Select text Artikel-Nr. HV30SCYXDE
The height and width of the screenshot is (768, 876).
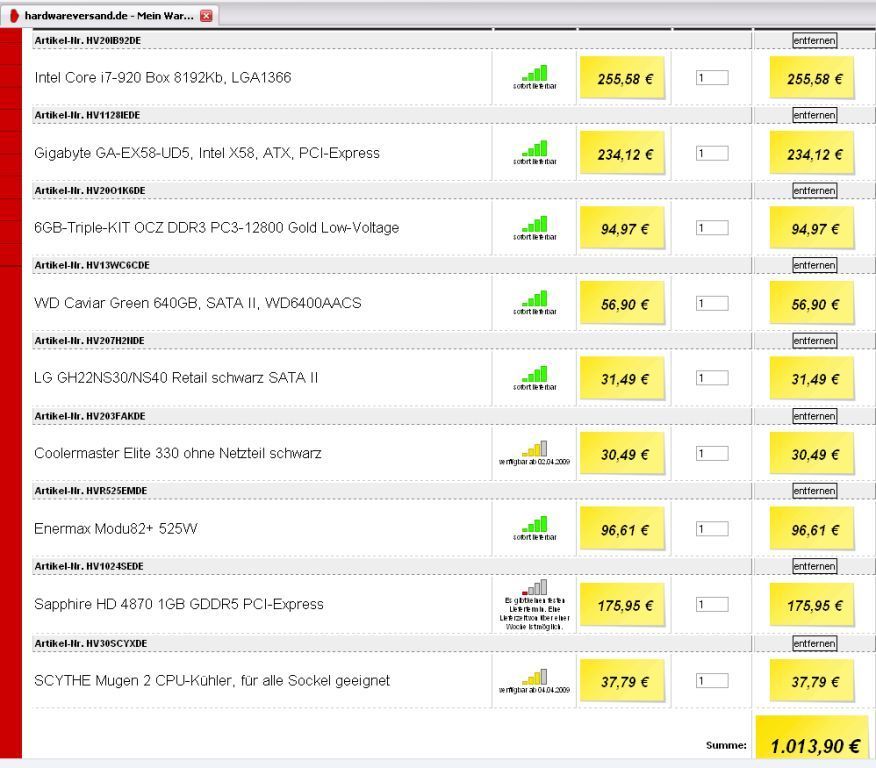click(x=91, y=643)
